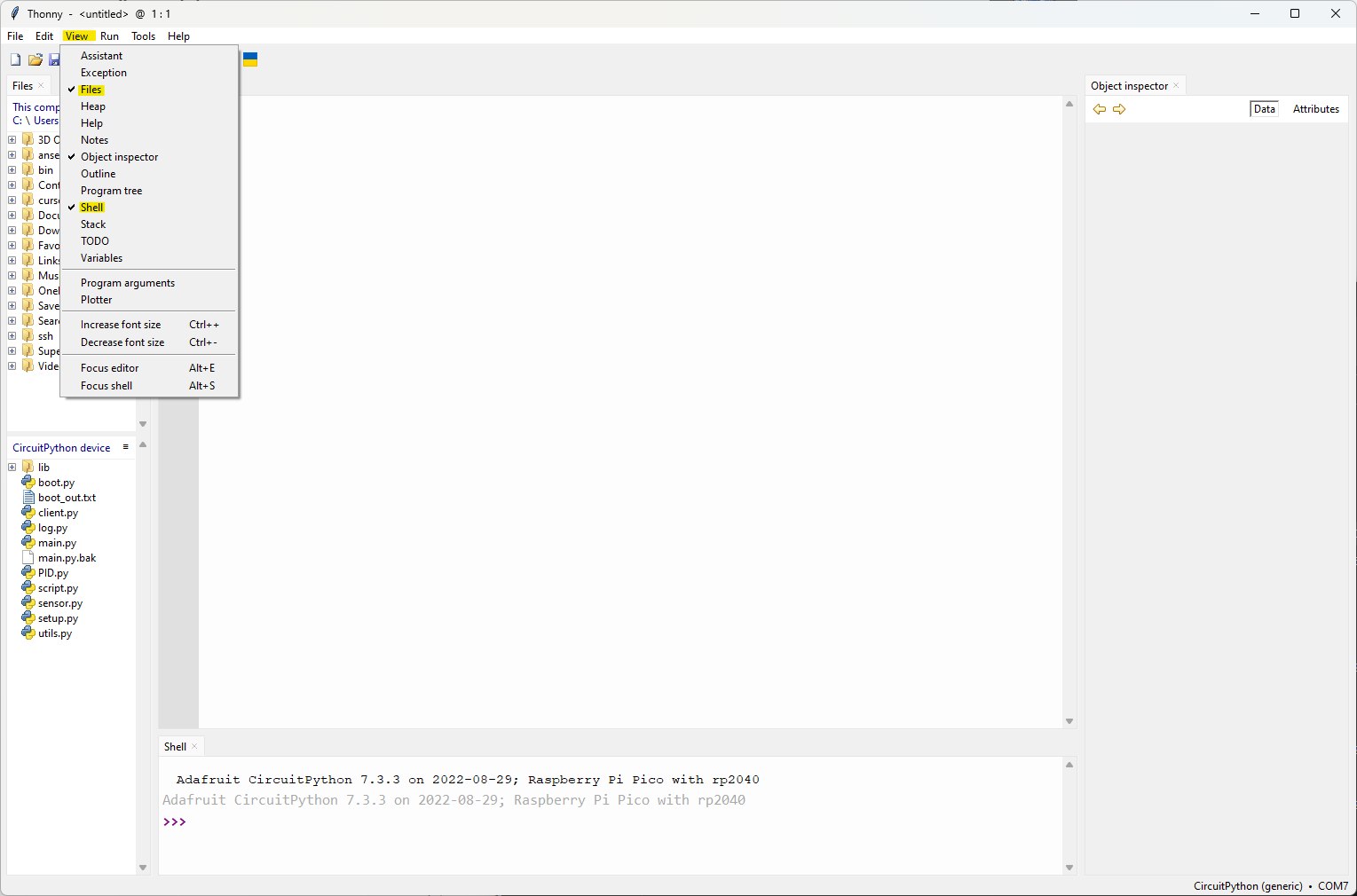Click the main.py Python file icon
Viewport: 1357px width, 896px height.
[28, 542]
